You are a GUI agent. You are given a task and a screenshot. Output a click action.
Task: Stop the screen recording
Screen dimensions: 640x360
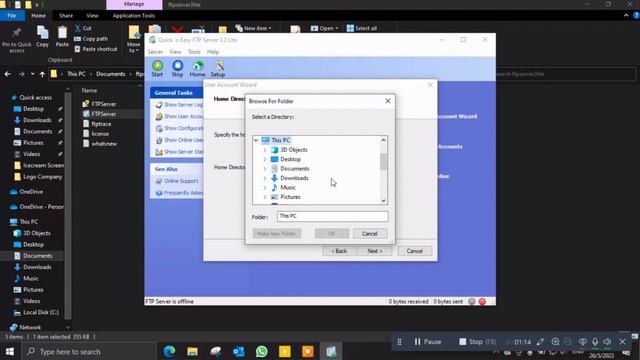478,342
